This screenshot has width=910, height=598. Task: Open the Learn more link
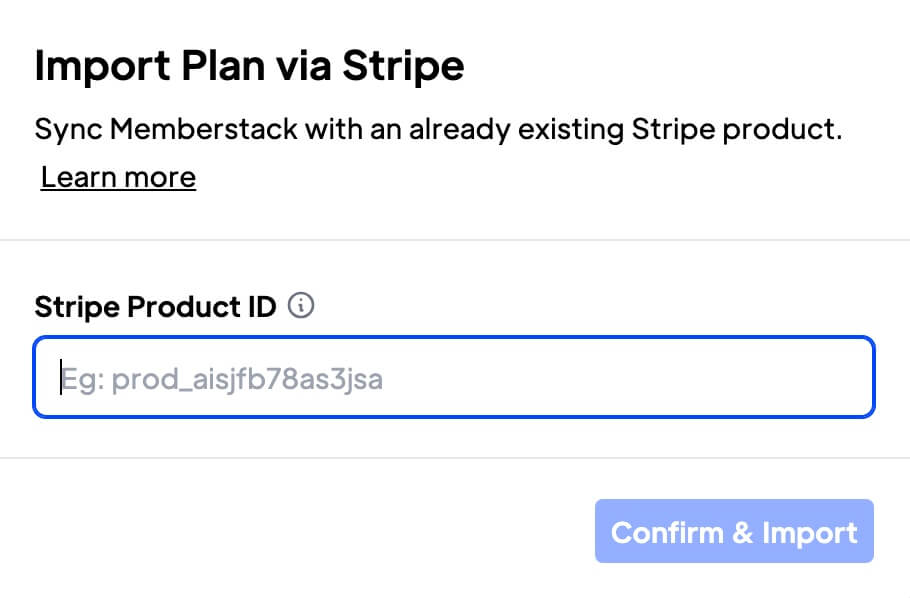118,177
